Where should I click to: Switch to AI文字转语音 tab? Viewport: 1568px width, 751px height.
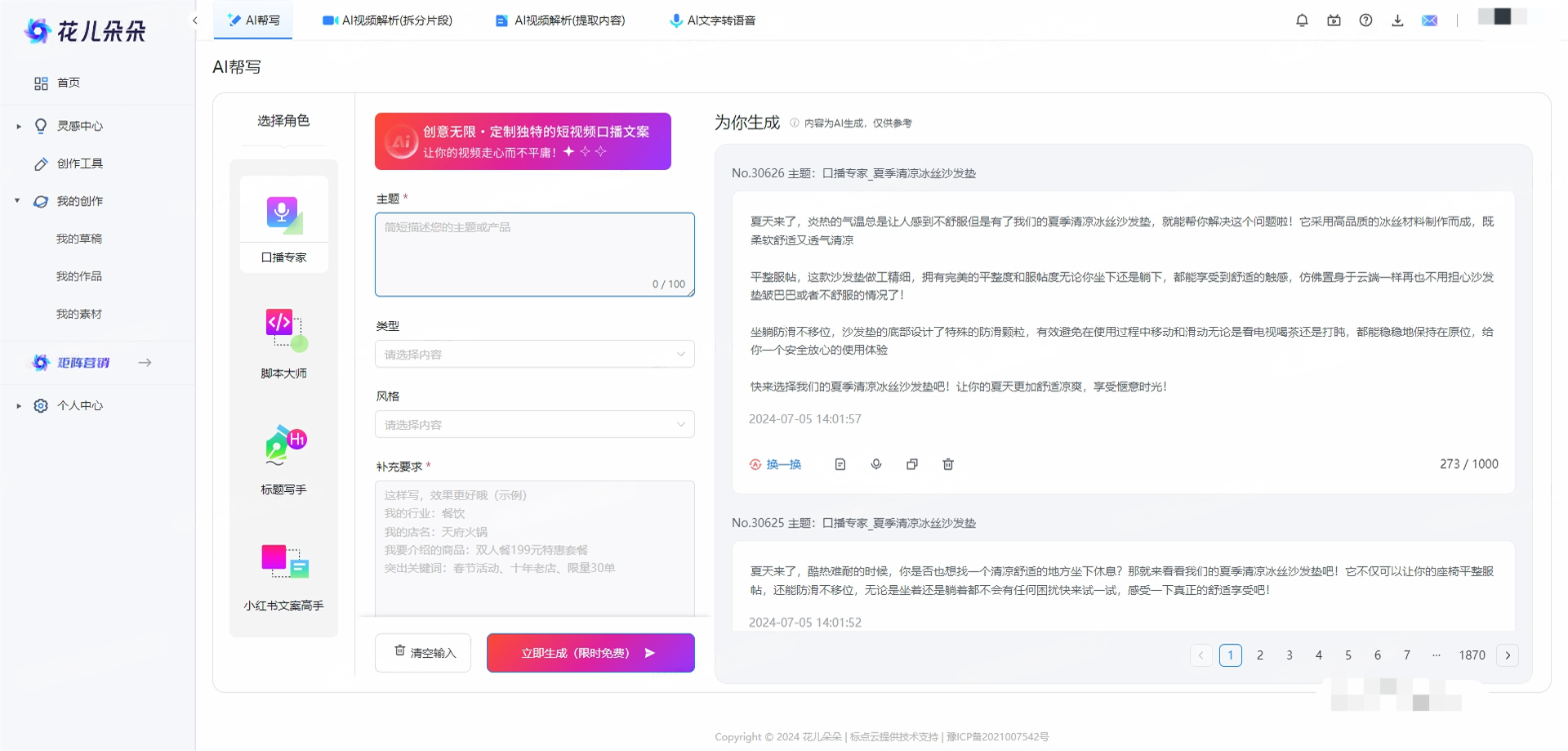[713, 20]
